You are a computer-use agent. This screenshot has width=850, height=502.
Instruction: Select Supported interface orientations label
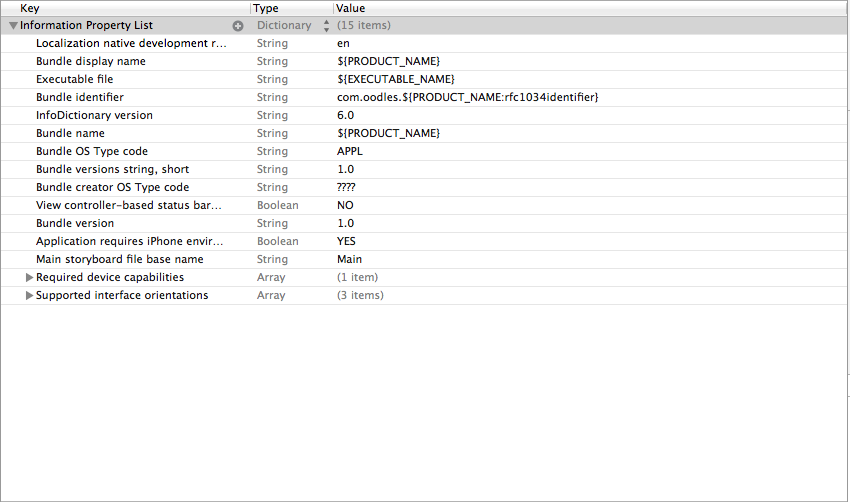(122, 295)
